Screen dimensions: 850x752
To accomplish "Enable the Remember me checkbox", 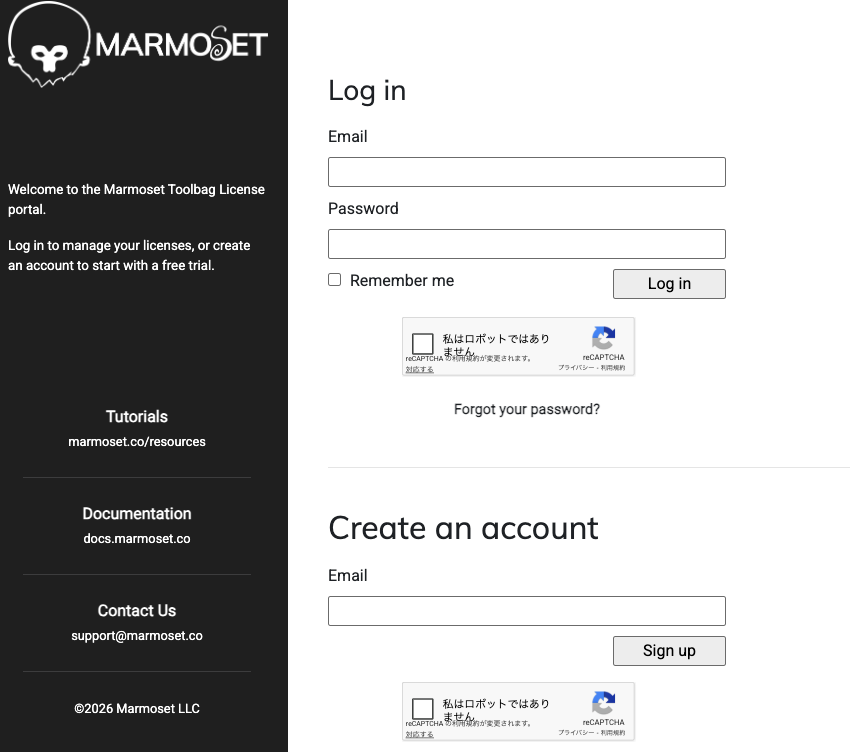I will [335, 280].
